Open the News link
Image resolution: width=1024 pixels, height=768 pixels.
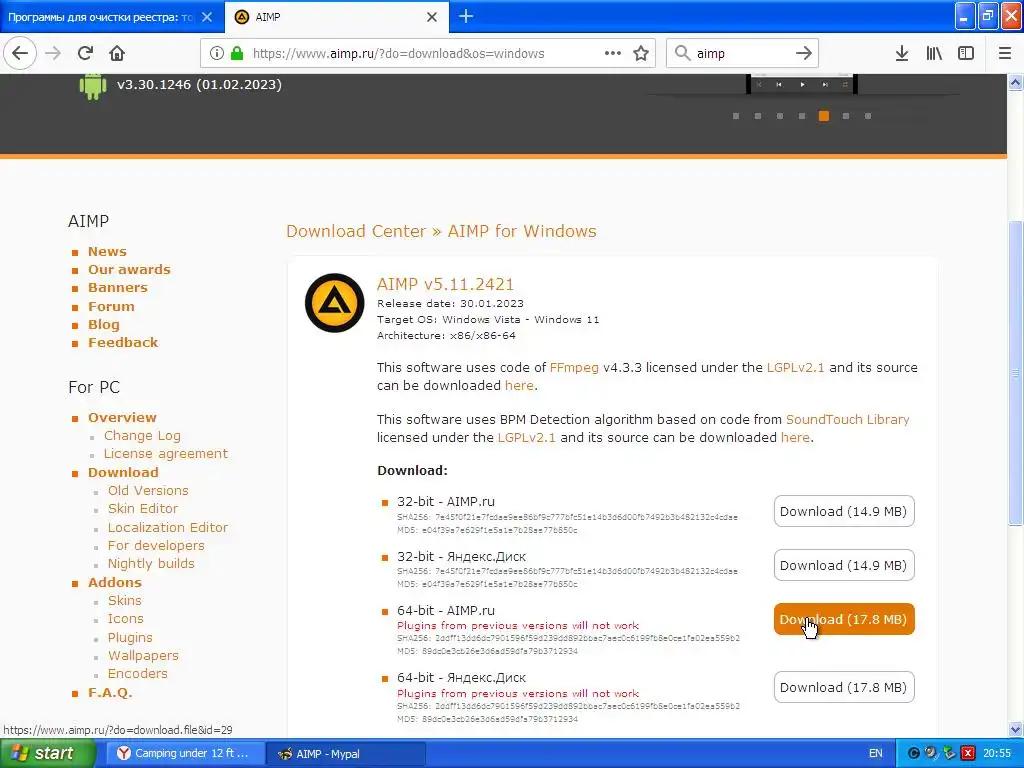pyautogui.click(x=107, y=251)
